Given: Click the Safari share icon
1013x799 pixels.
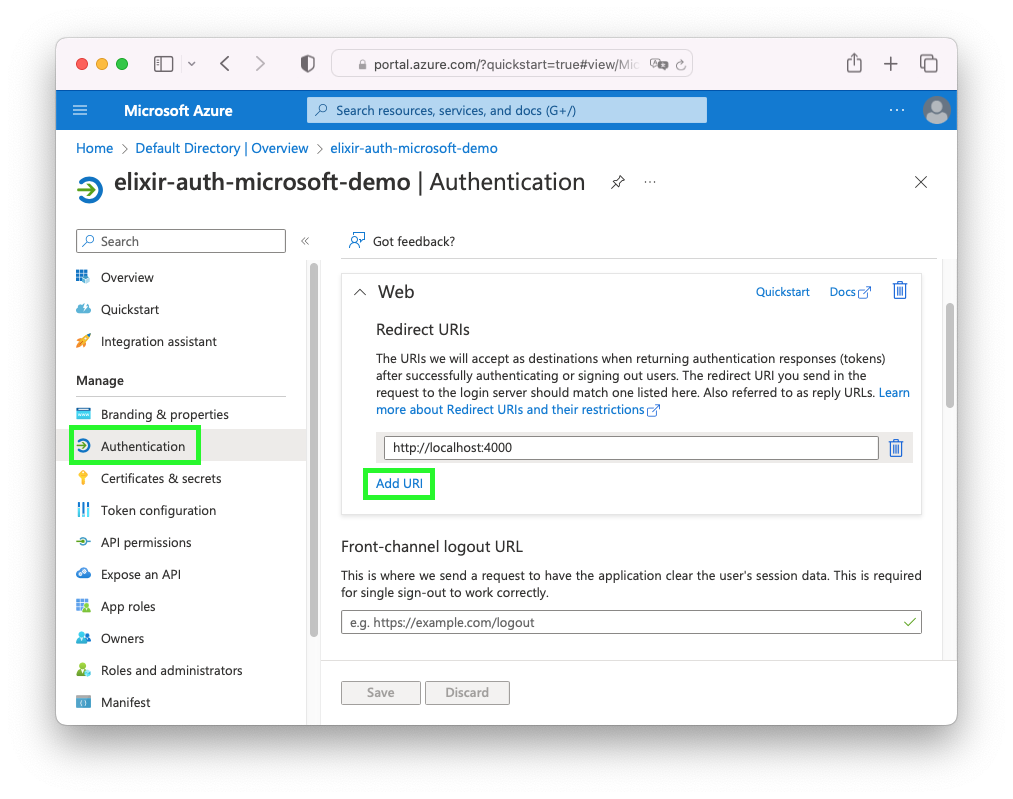Looking at the screenshot, I should 854,63.
